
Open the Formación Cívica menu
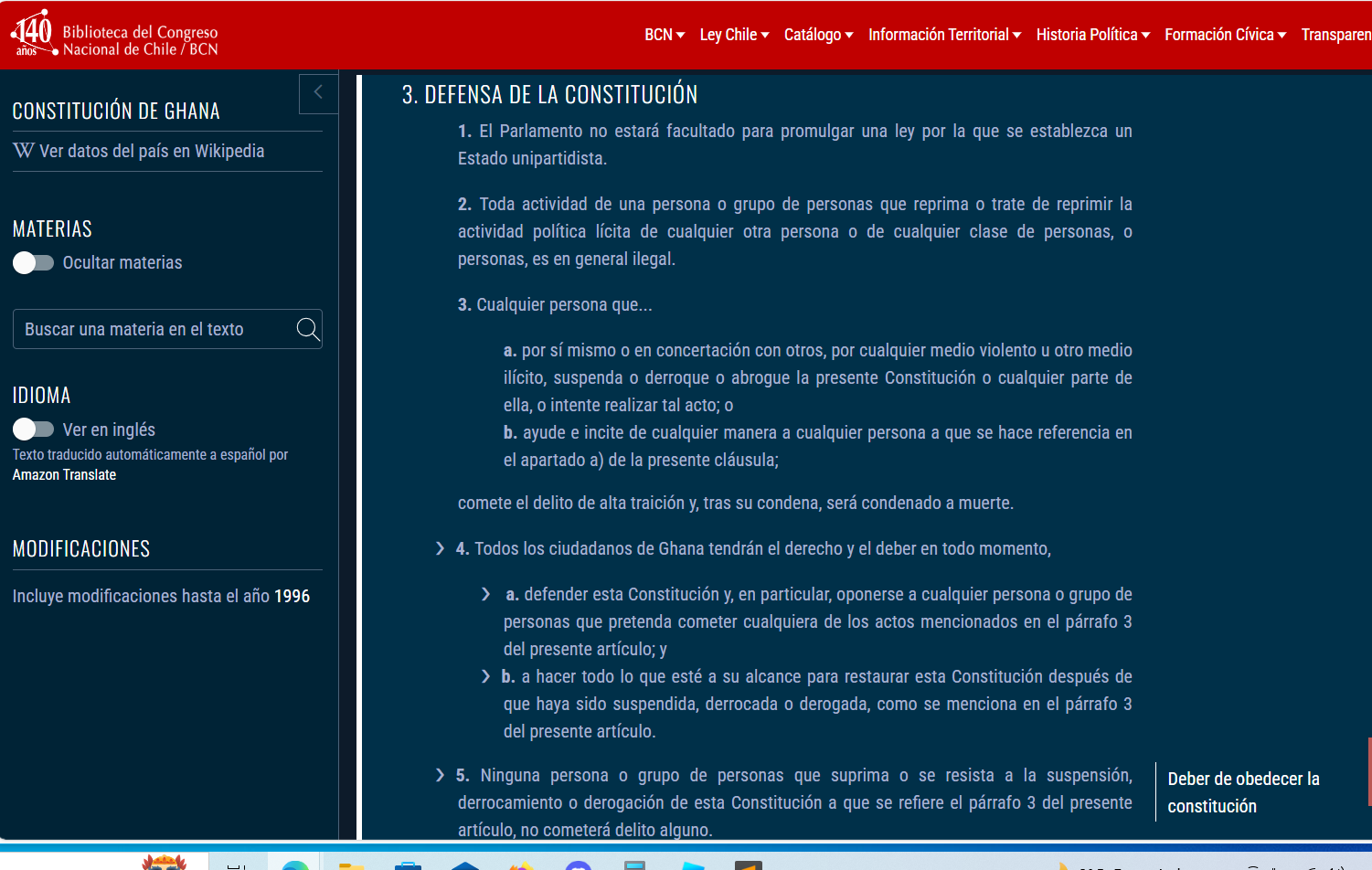click(x=1226, y=35)
